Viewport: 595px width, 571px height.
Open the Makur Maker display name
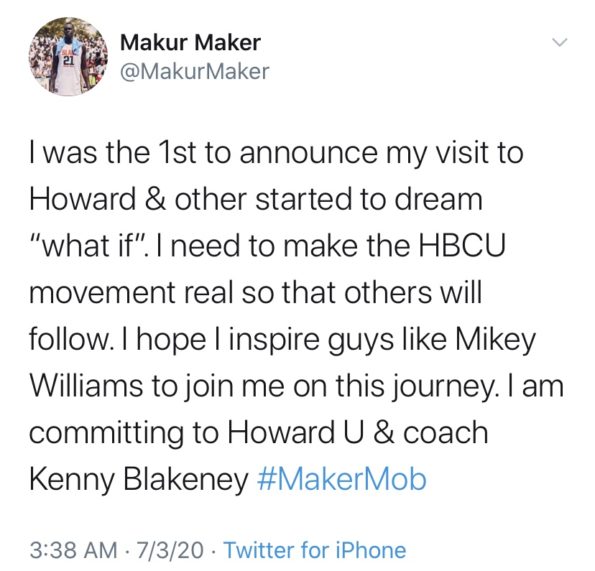pyautogui.click(x=190, y=42)
